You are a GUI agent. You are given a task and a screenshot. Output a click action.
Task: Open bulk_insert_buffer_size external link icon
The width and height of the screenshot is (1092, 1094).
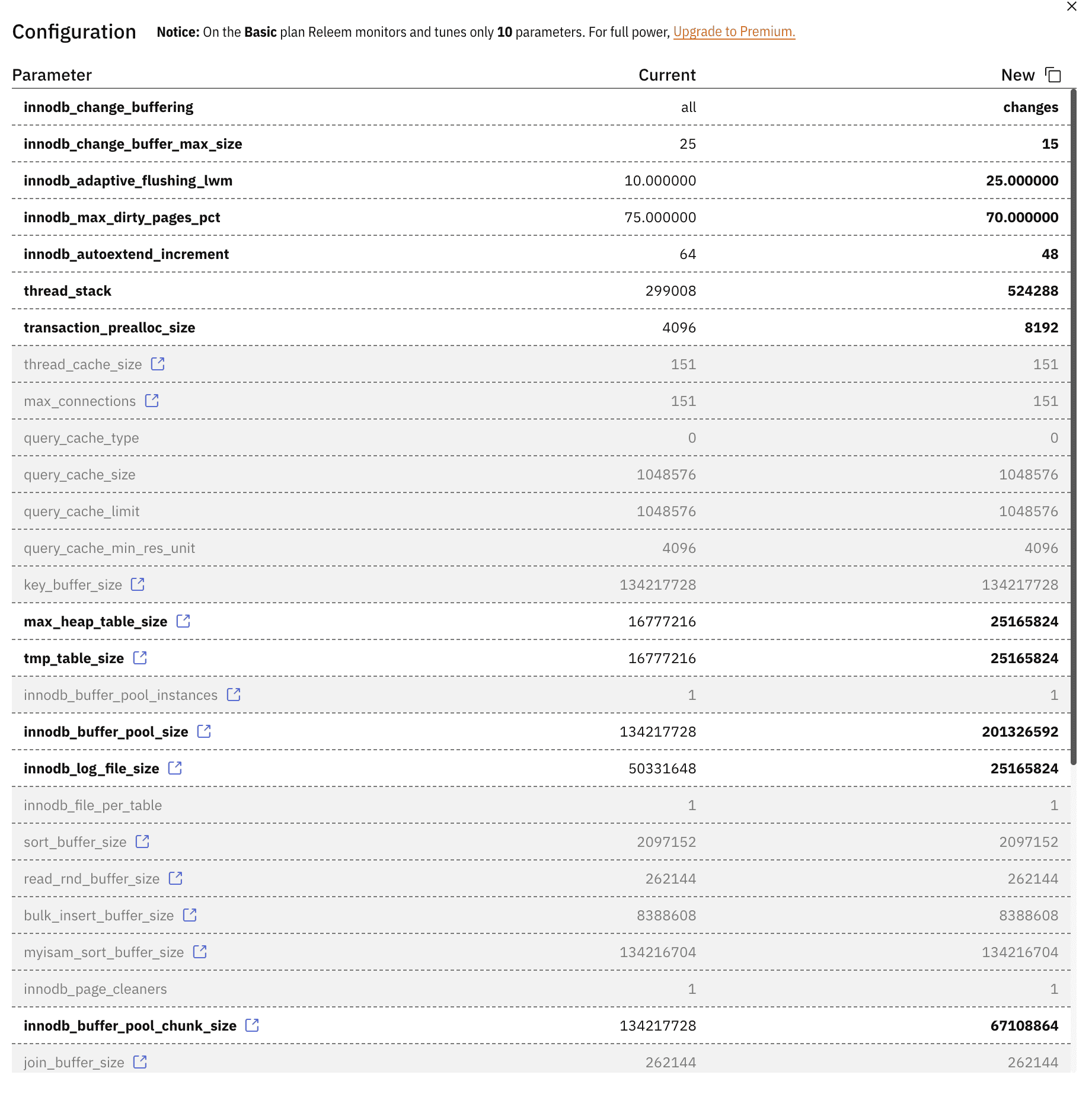coord(190,915)
